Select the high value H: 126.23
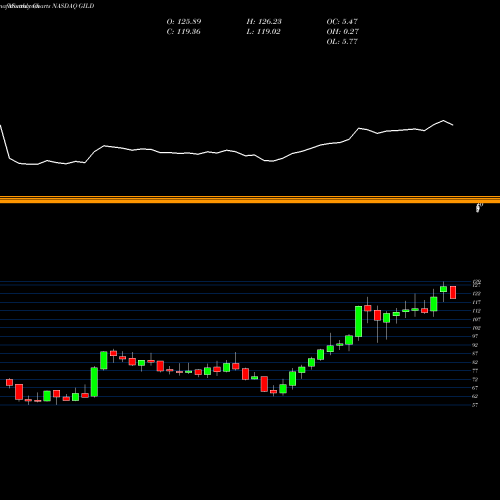Viewport: 500px width, 500px height. (x=264, y=22)
